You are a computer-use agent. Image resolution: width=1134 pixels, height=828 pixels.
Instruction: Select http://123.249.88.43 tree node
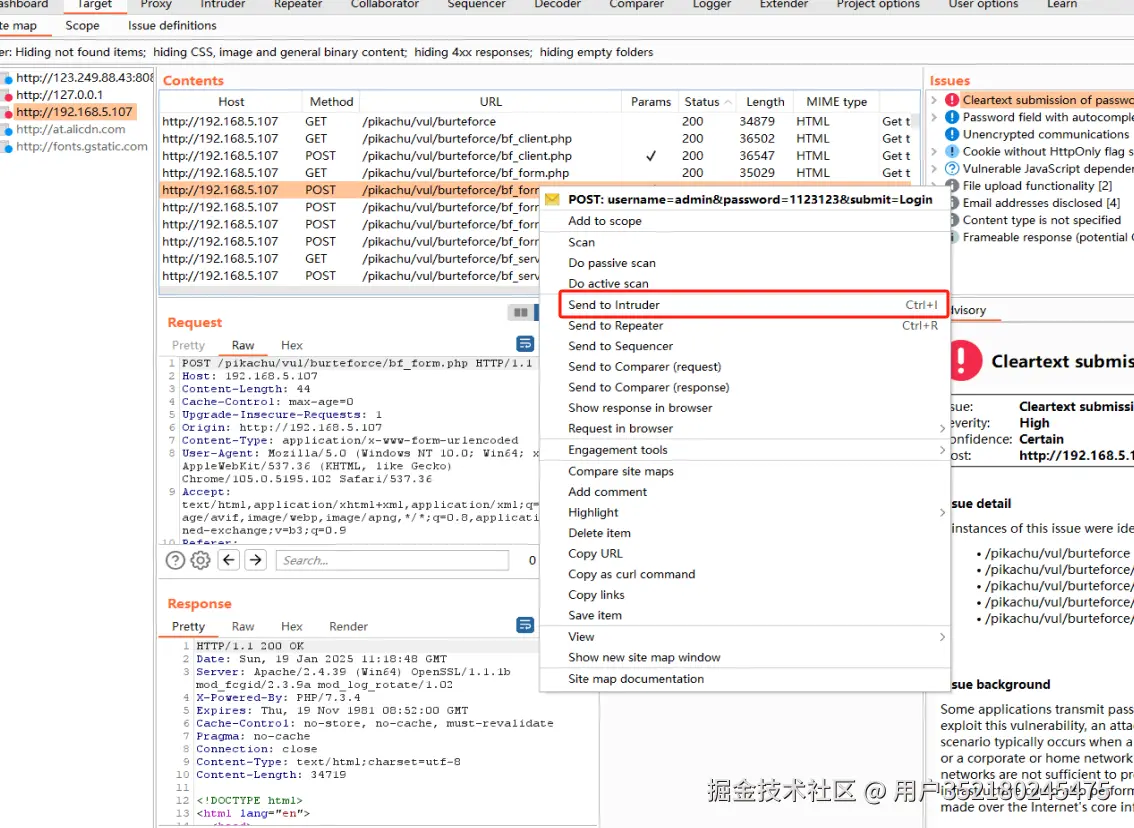click(x=84, y=77)
